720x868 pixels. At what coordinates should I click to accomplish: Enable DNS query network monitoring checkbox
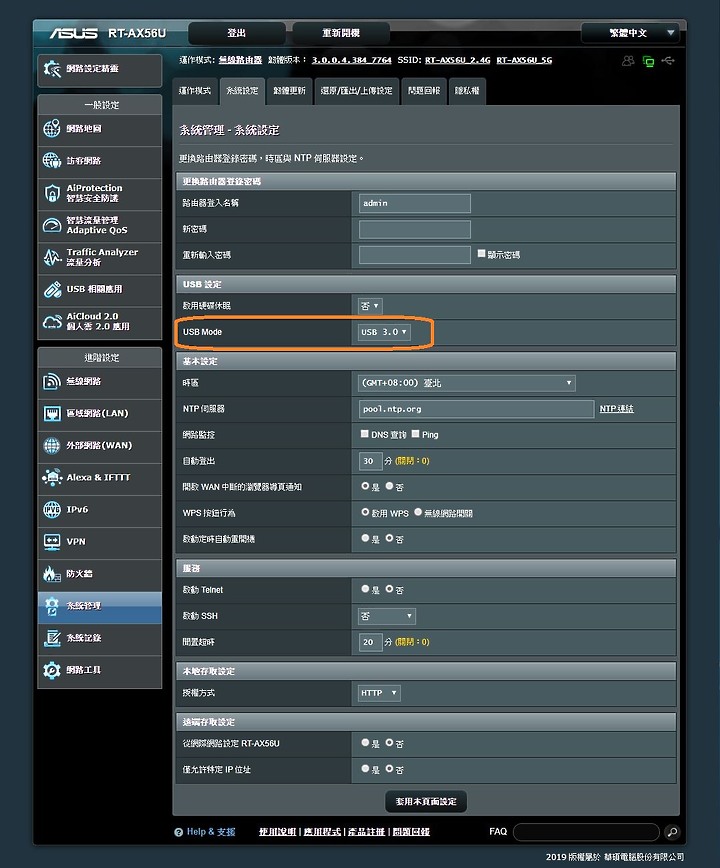[x=364, y=433]
